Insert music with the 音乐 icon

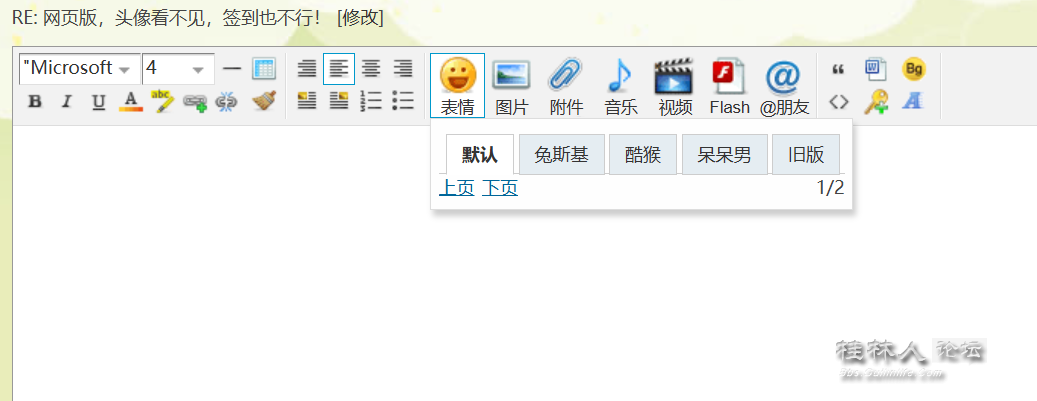coord(620,85)
